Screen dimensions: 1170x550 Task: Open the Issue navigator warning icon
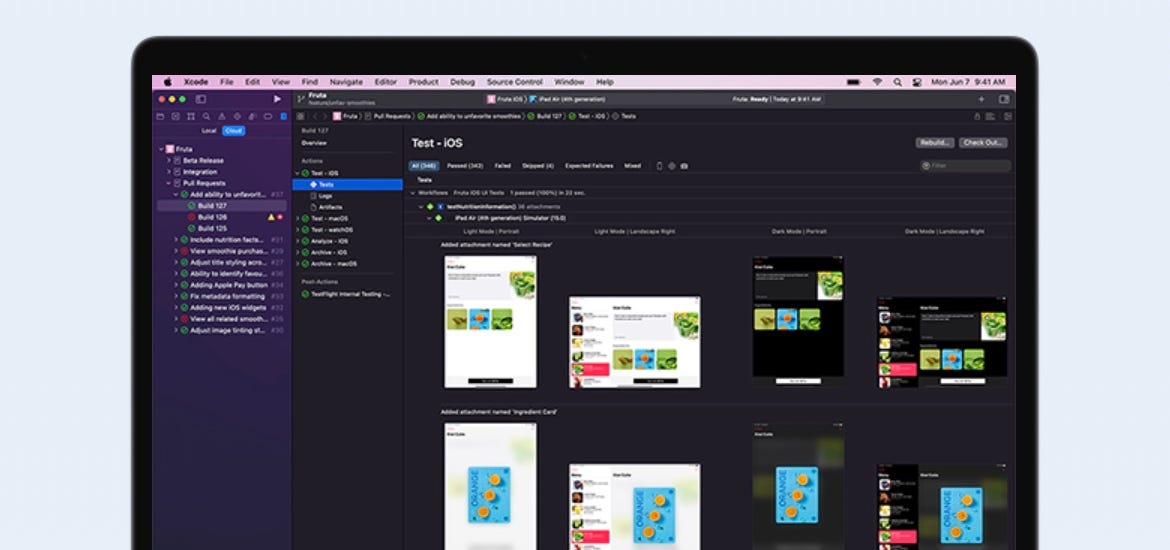pyautogui.click(x=222, y=116)
